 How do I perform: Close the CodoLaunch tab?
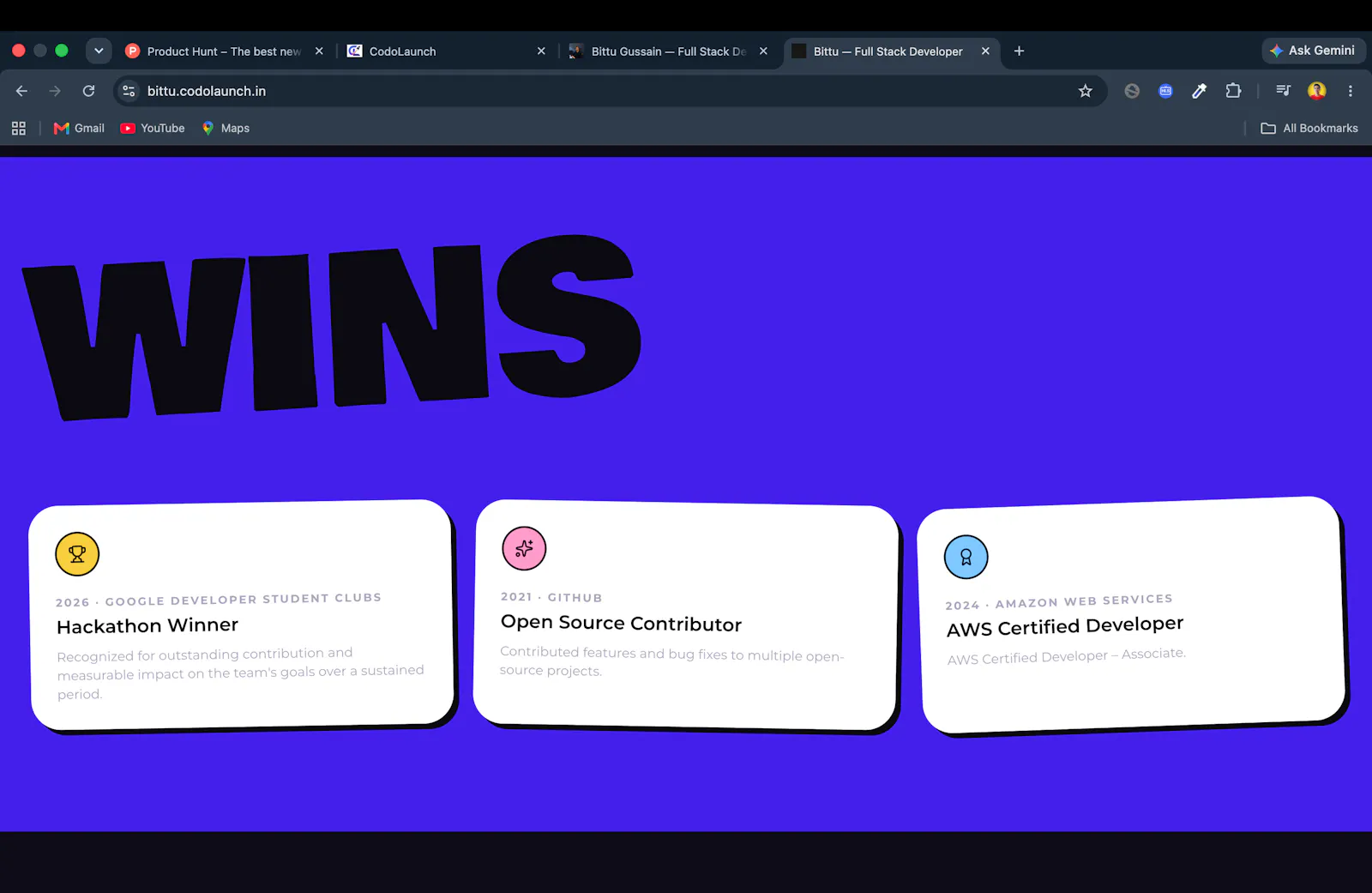coord(541,51)
